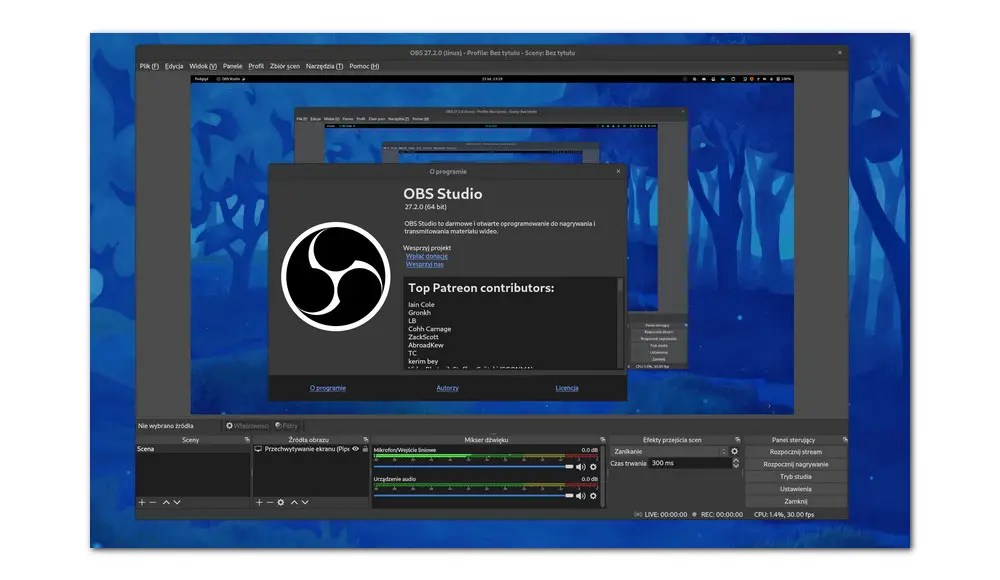Click the Filtry button

(286, 426)
